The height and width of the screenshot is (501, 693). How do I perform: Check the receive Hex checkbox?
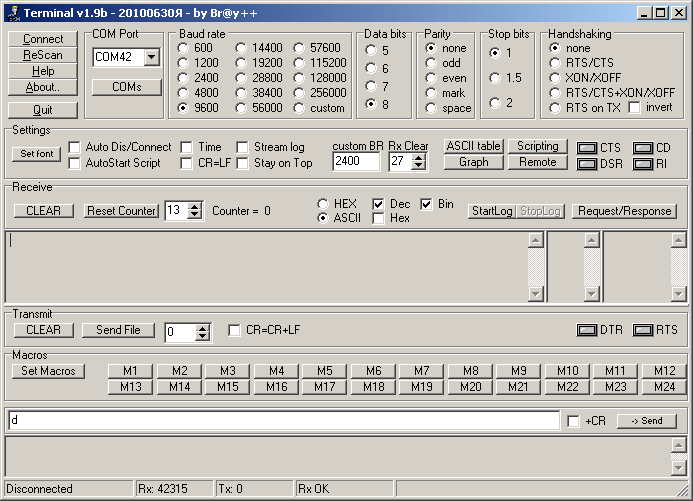pyautogui.click(x=378, y=218)
